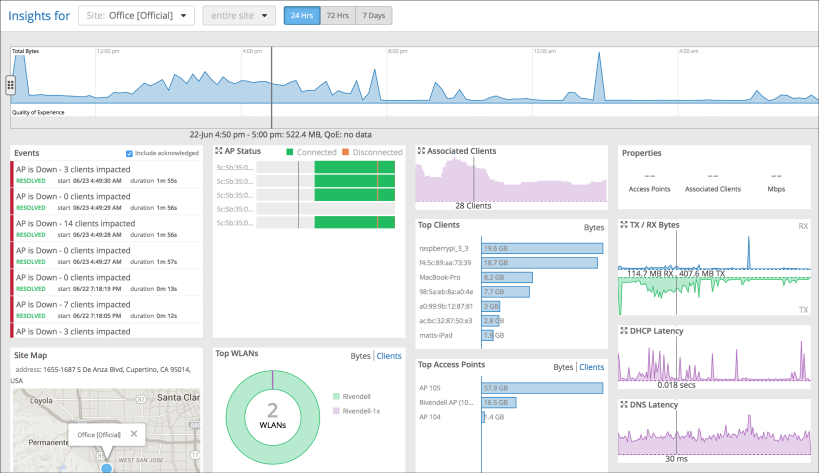The width and height of the screenshot is (819, 473).
Task: Show Top Access Points by Clients
Action: click(x=591, y=367)
